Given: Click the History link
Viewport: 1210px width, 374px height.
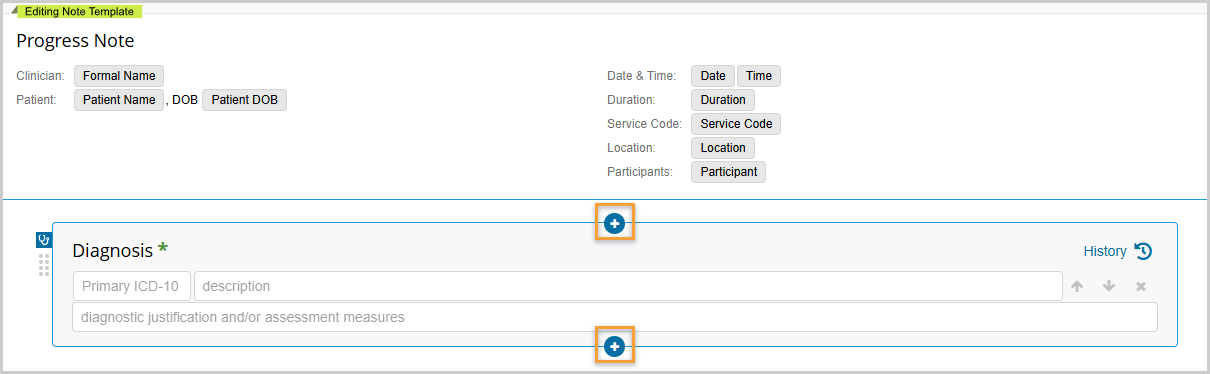Looking at the screenshot, I should click(x=1105, y=251).
